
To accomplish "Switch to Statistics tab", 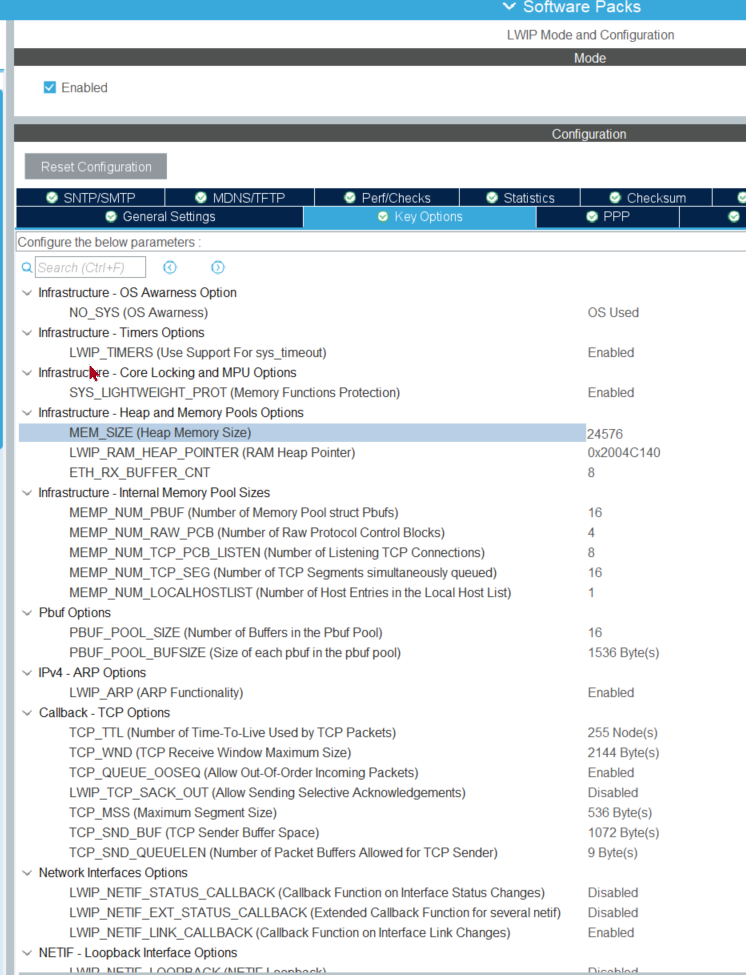I will pos(520,198).
